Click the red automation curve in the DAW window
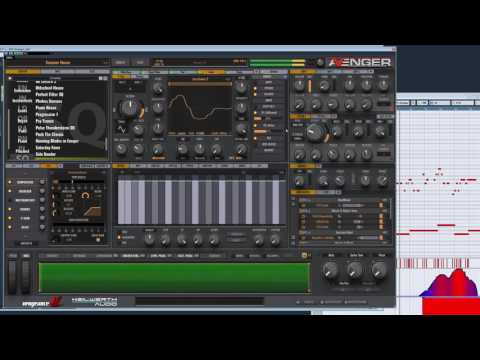 [x=450, y=283]
